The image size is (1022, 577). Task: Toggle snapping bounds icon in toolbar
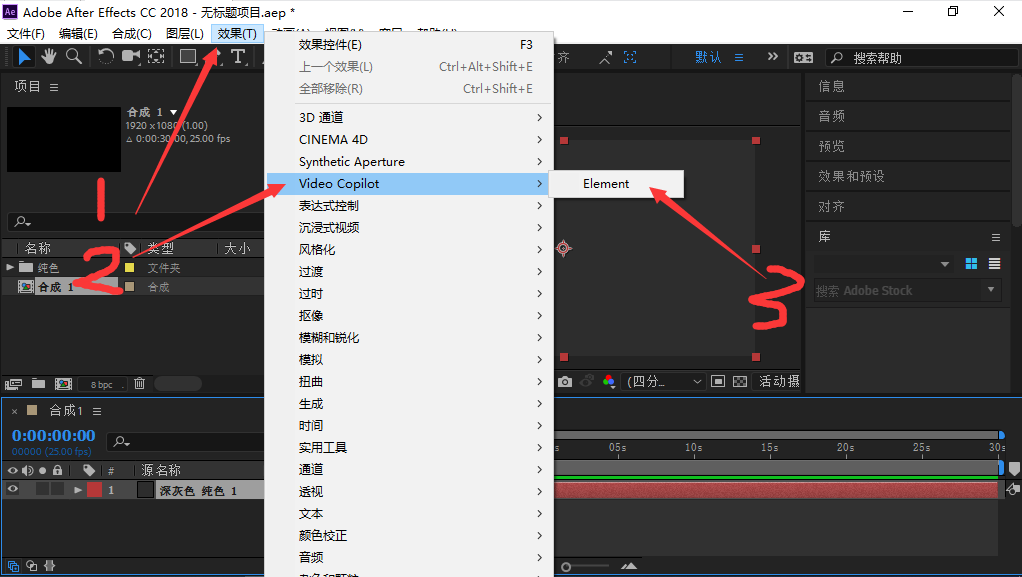[x=630, y=57]
